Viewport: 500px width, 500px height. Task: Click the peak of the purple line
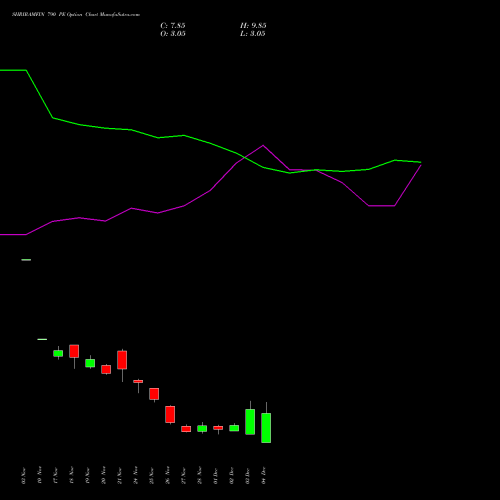(263, 145)
